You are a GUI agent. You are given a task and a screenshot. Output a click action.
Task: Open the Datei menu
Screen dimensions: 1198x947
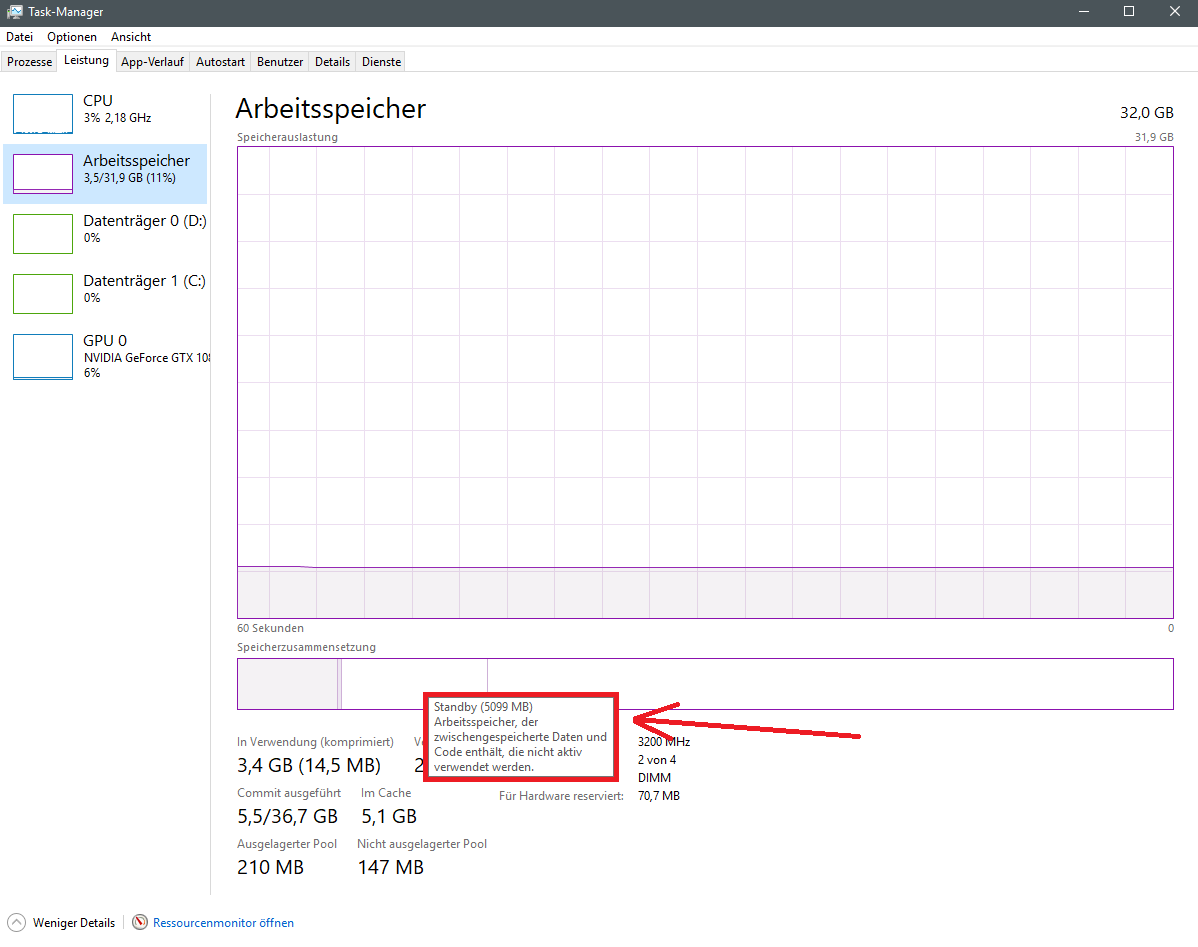(x=19, y=36)
